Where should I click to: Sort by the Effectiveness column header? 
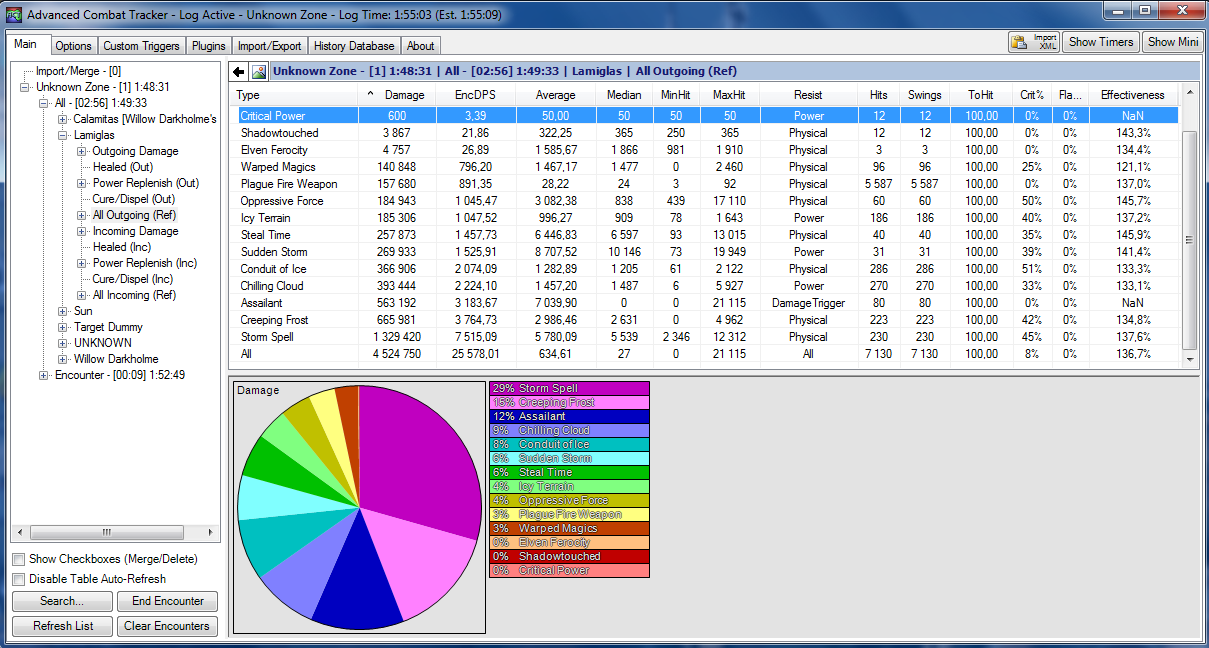pyautogui.click(x=1132, y=95)
